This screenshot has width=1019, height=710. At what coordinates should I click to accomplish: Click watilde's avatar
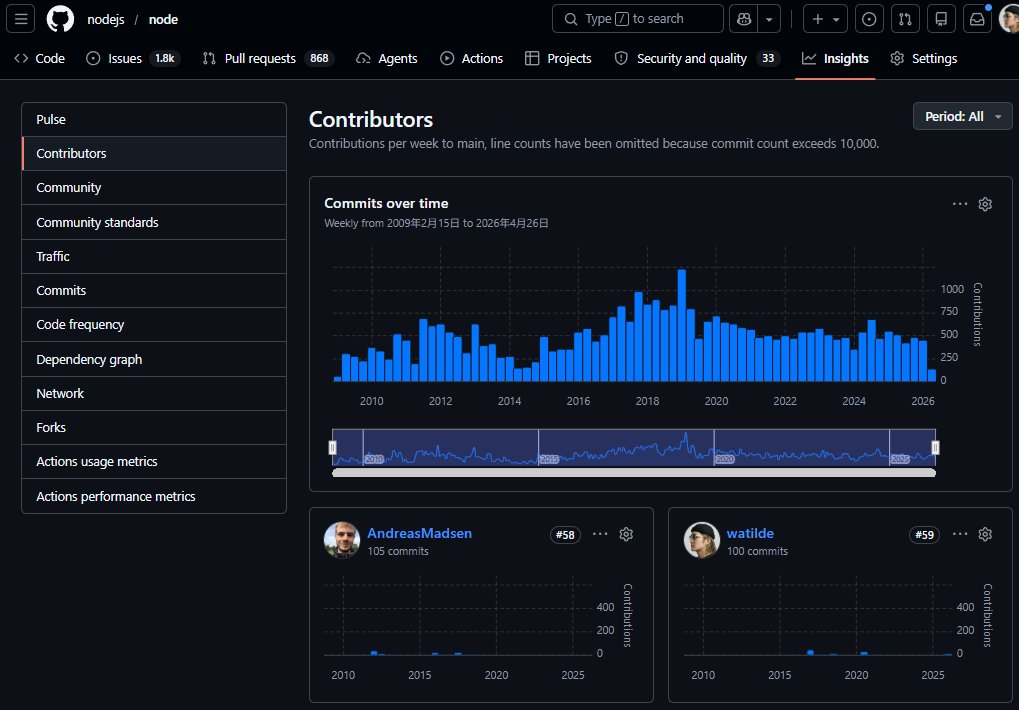point(702,540)
